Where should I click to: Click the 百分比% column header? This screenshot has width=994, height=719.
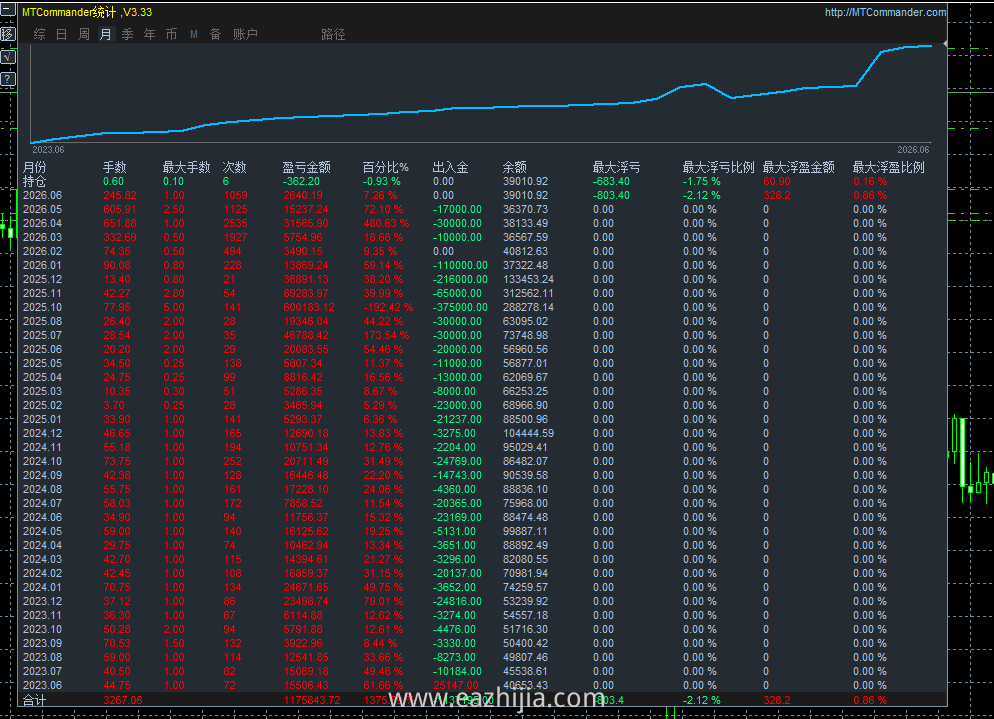click(x=385, y=167)
